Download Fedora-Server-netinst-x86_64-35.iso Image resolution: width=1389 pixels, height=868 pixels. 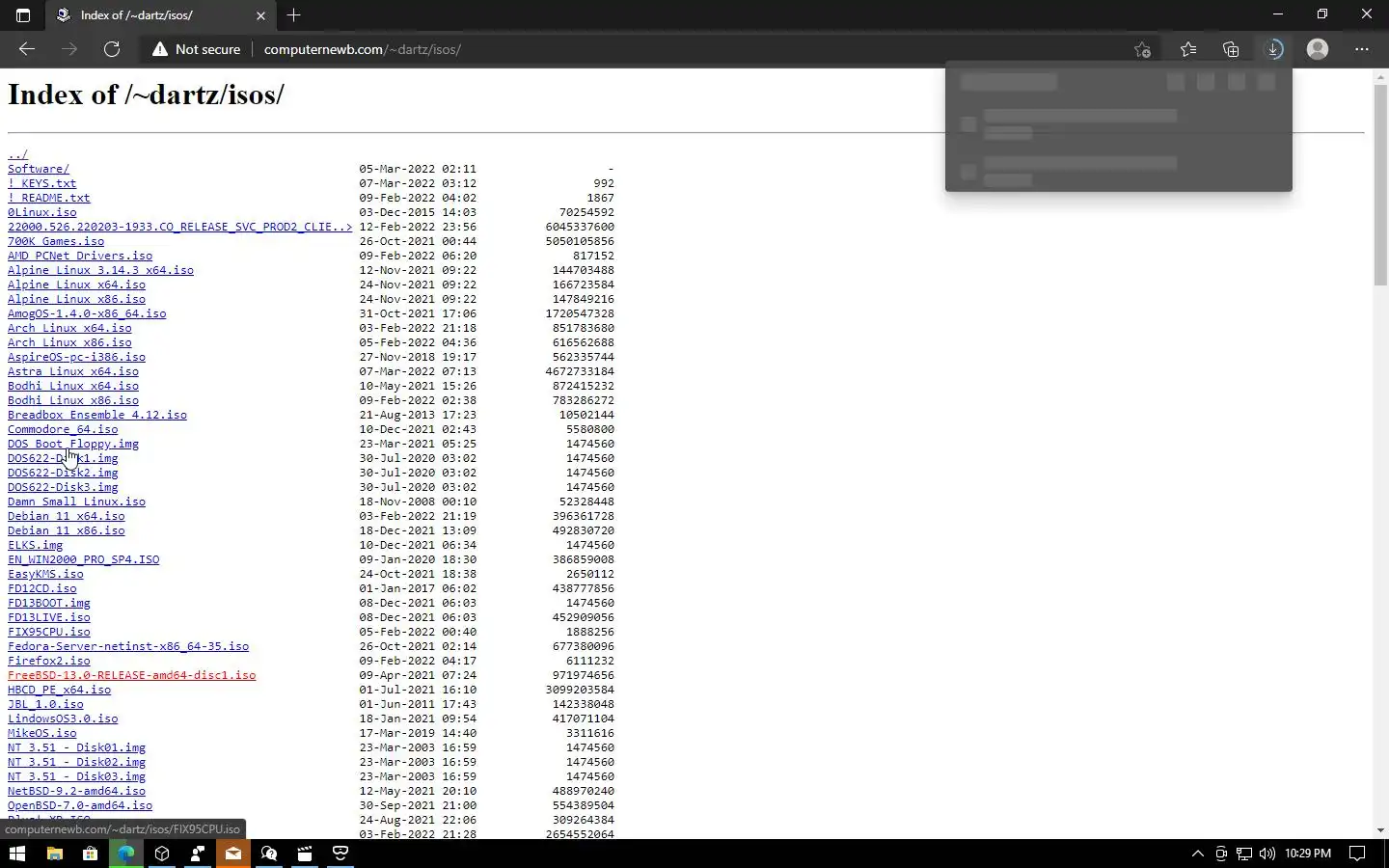point(128,646)
